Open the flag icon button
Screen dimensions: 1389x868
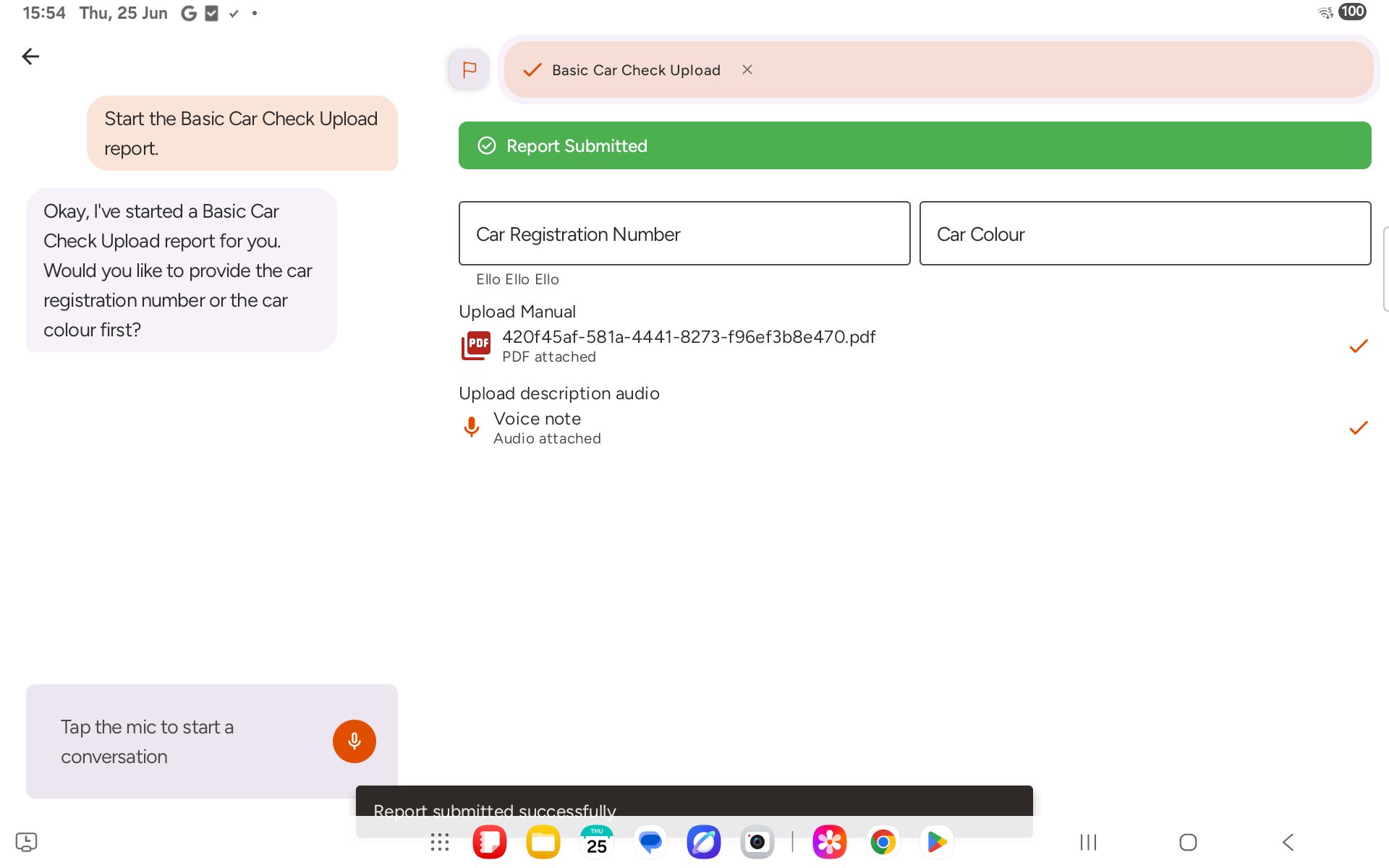[x=469, y=69]
